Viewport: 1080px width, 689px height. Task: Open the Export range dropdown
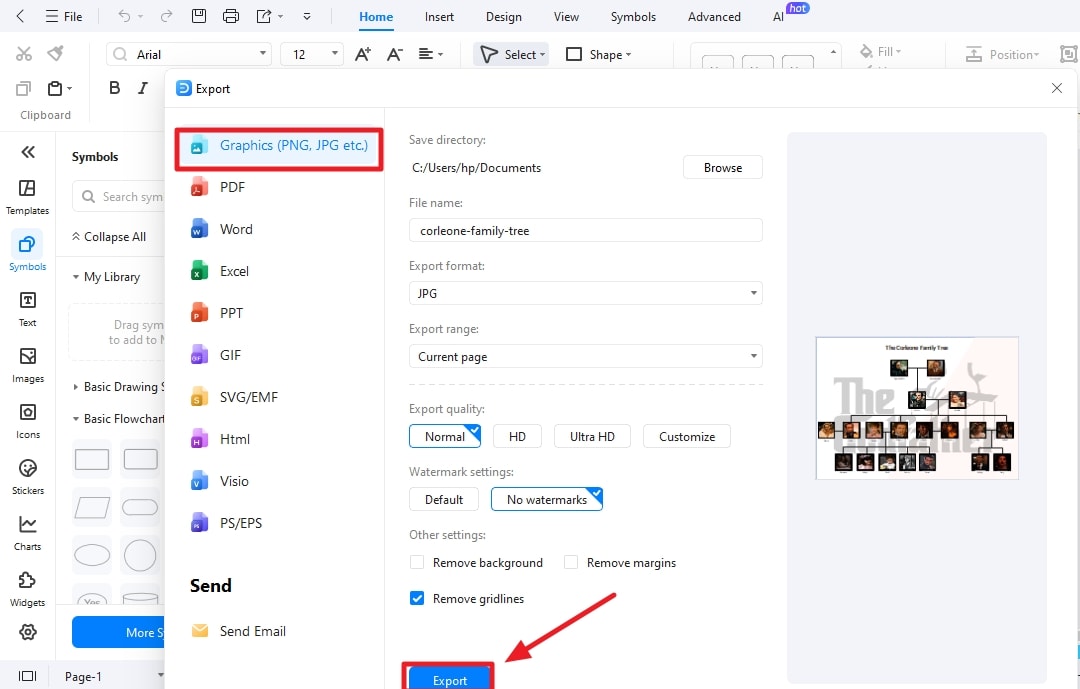pos(585,356)
